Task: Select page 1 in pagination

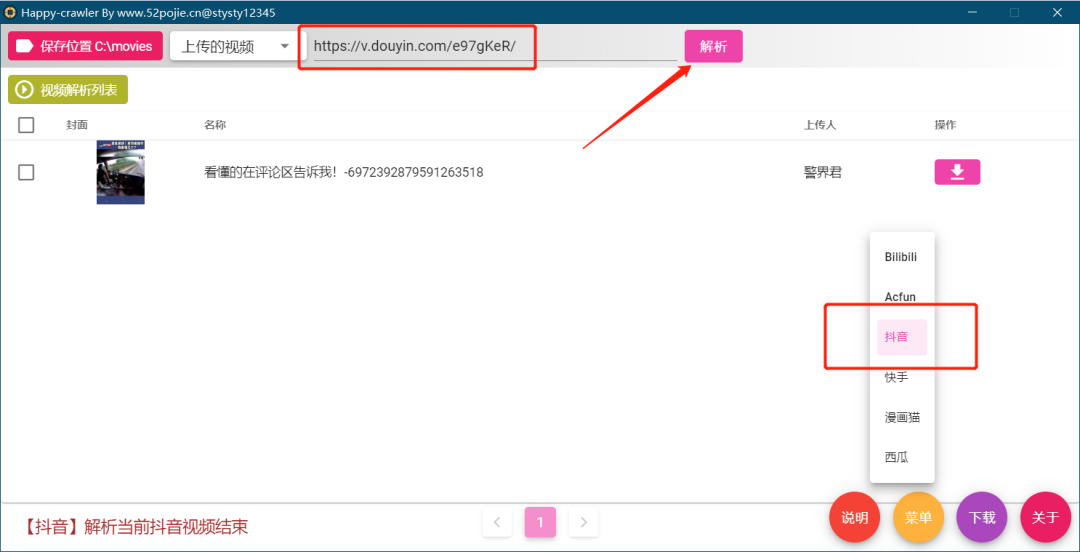Action: [x=540, y=522]
